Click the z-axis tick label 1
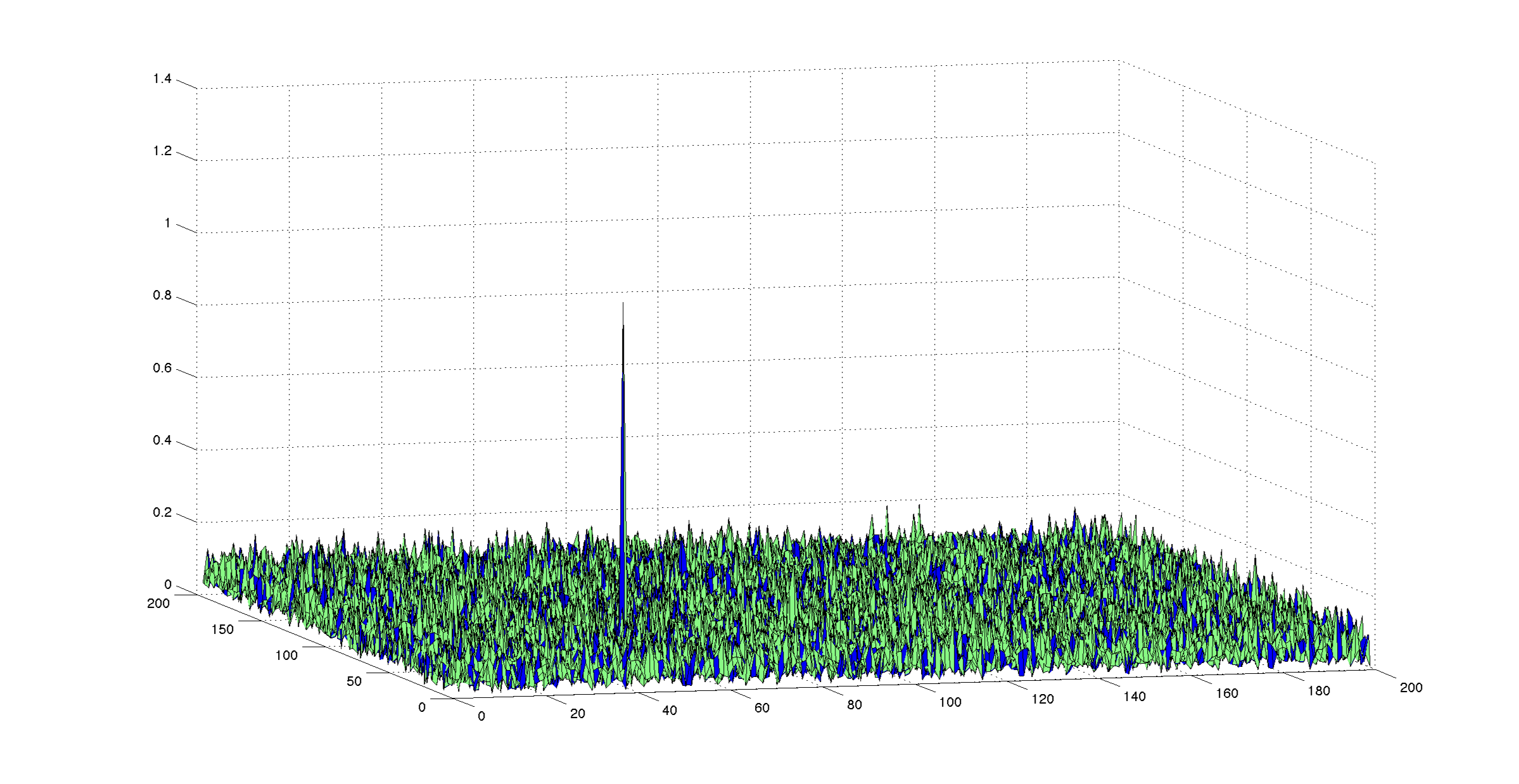Viewport: 1519px width, 784px height. (167, 223)
